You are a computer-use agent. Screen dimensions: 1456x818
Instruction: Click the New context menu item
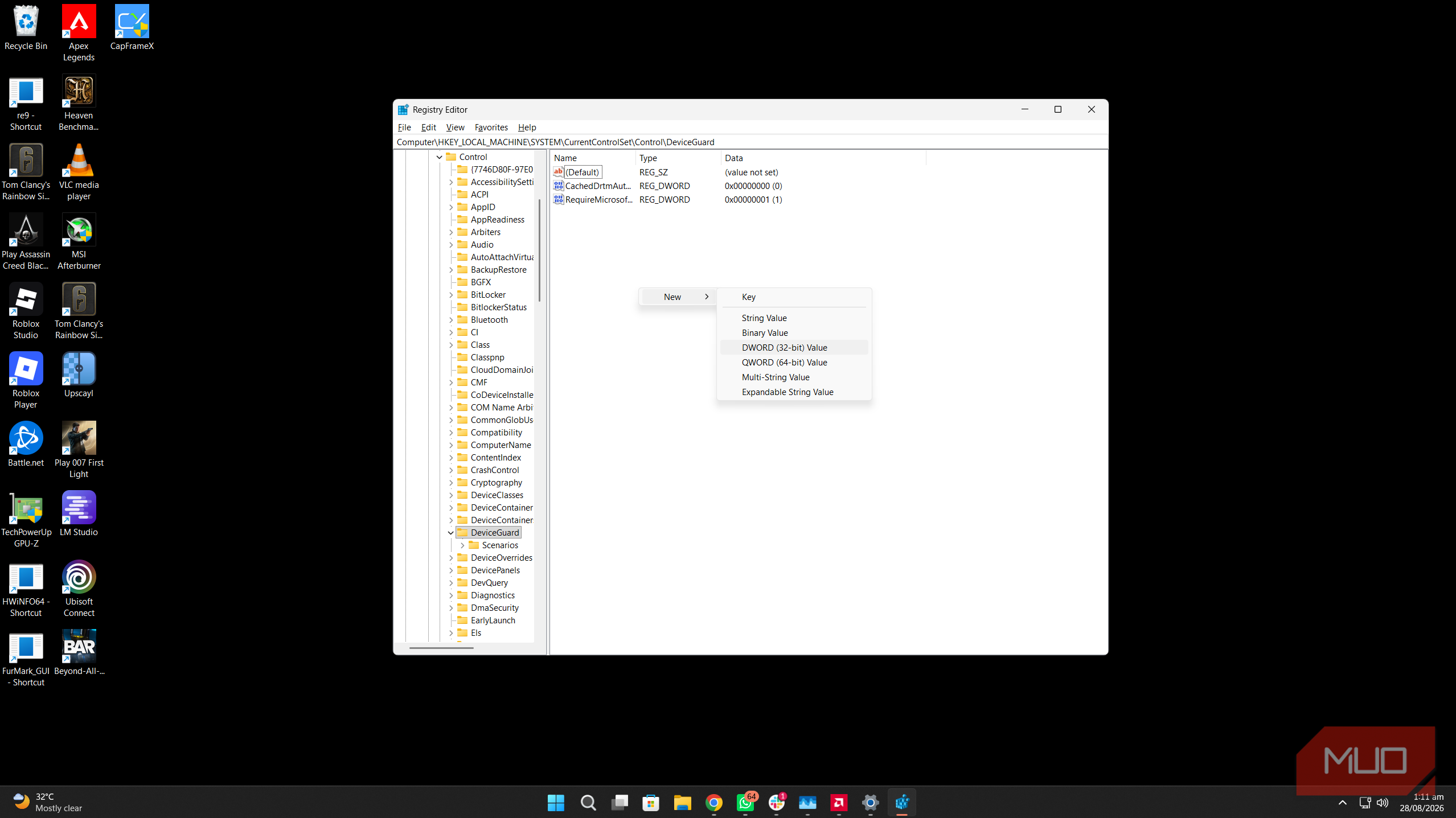[x=678, y=297]
